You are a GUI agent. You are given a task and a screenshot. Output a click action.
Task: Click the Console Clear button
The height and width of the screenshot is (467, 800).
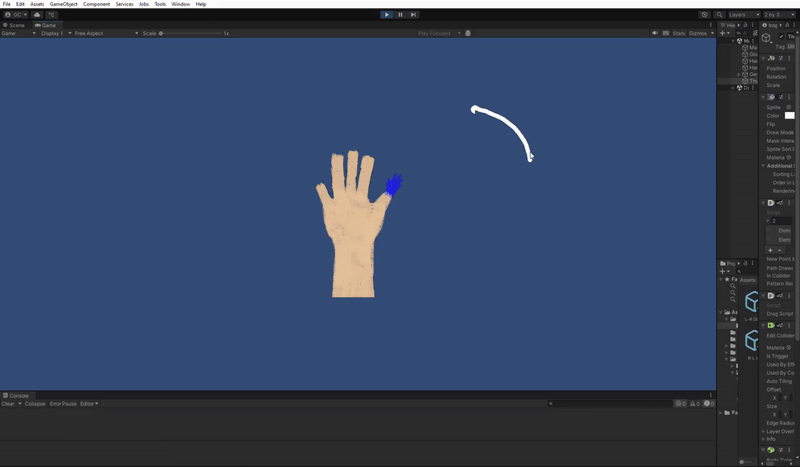(8, 404)
